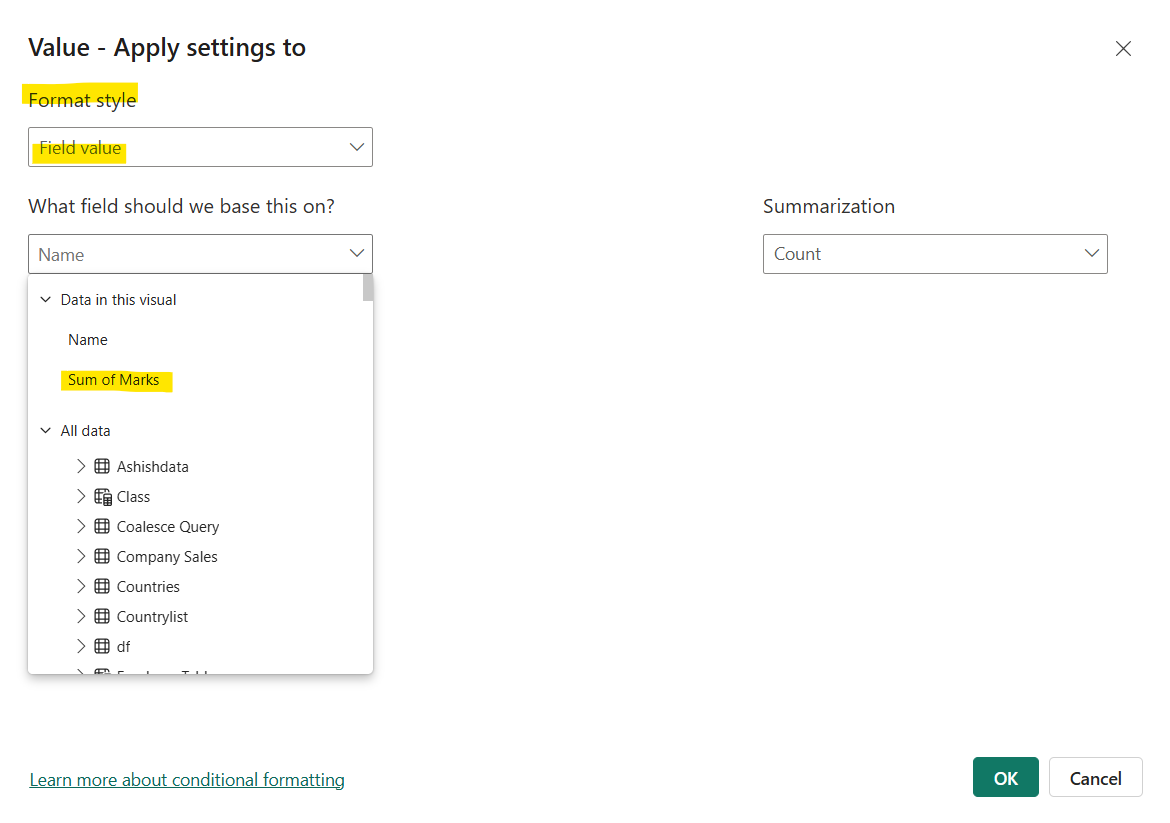Open the Summarization Count dropdown
1170x823 pixels.
[934, 254]
